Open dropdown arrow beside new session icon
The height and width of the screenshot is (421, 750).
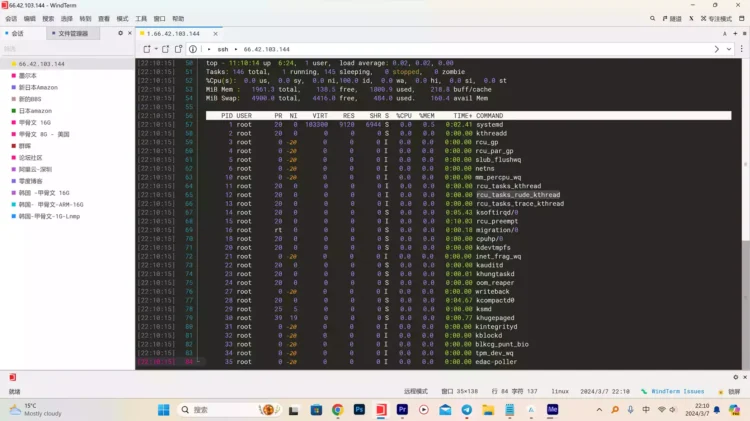[x=155, y=49]
